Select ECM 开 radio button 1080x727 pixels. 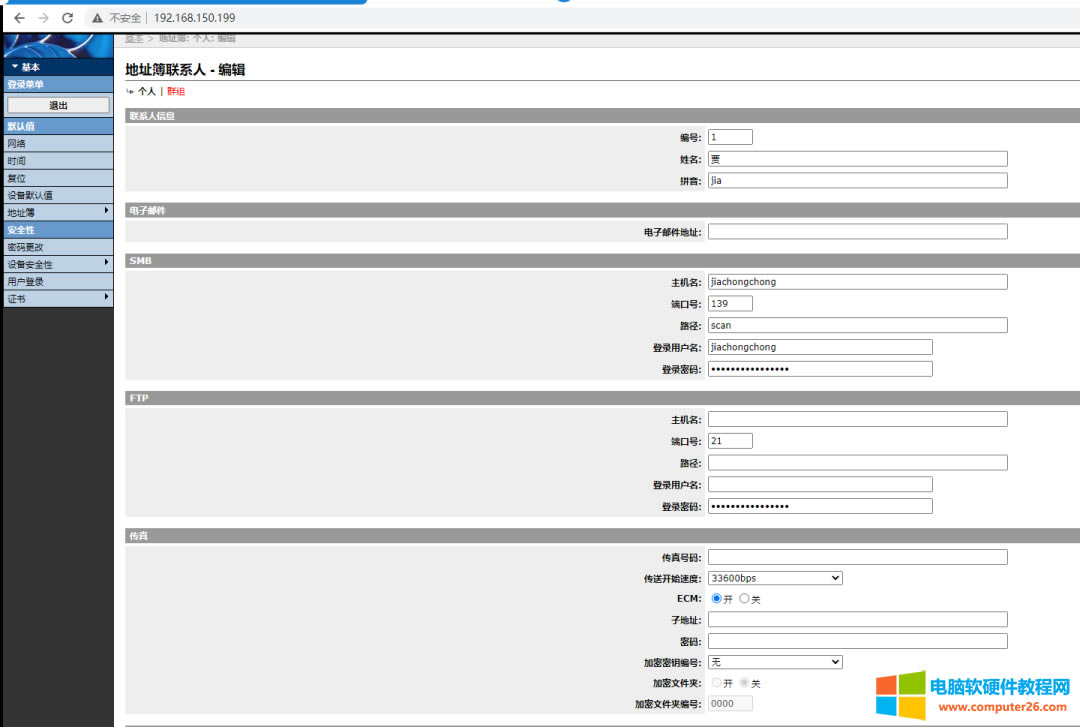(716, 598)
